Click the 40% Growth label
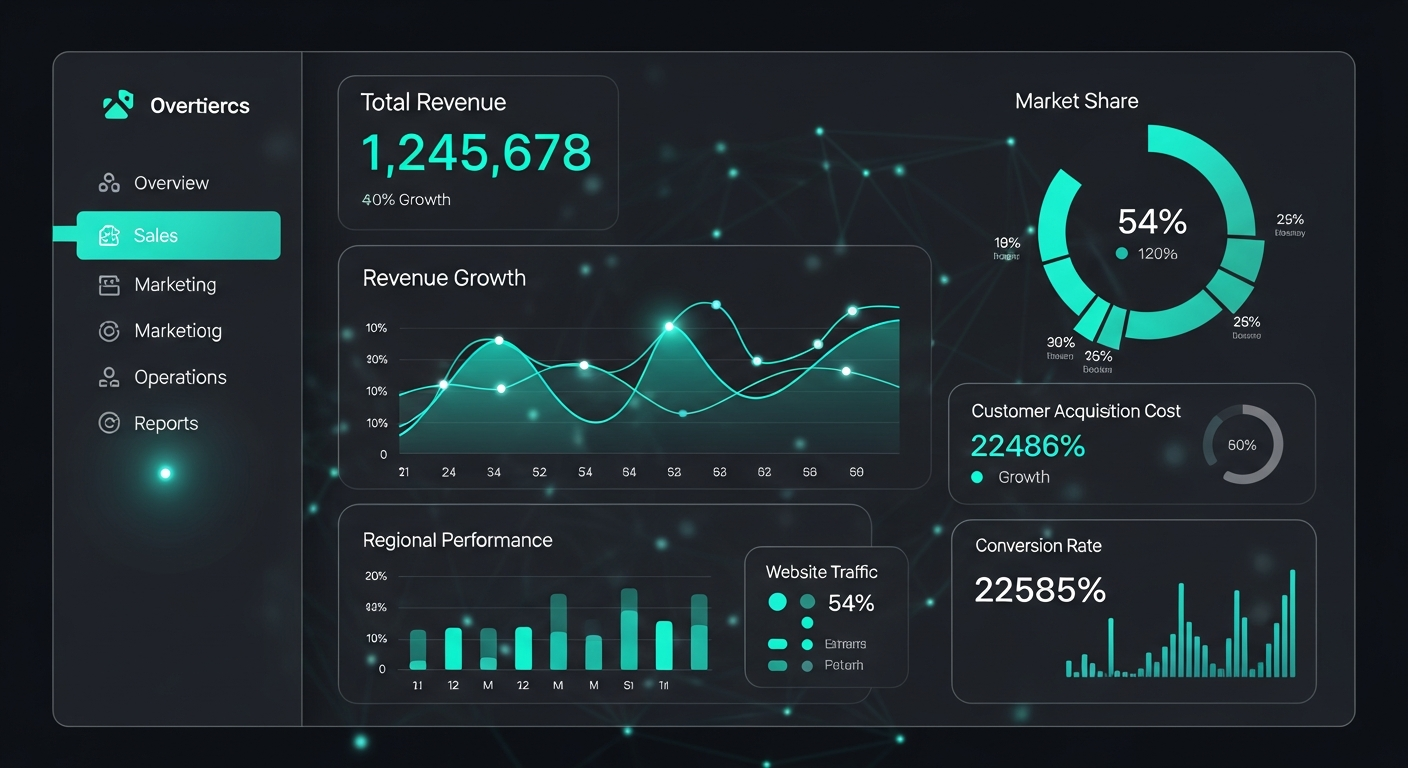Screen dimensions: 1408x768 (x=406, y=199)
